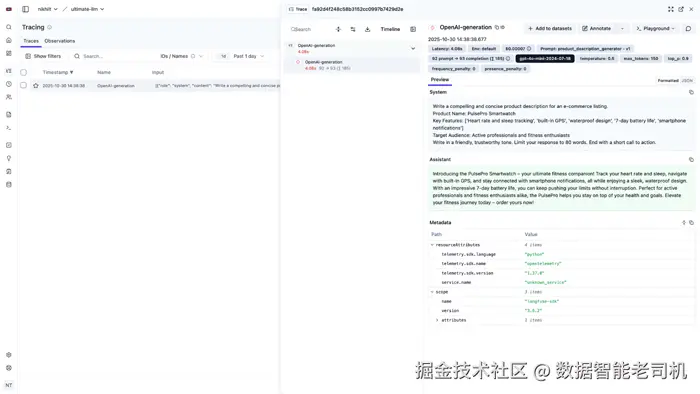The height and width of the screenshot is (394, 700).
Task: Collapse the OpenAI-generation trace tree node
Action: click(x=413, y=48)
